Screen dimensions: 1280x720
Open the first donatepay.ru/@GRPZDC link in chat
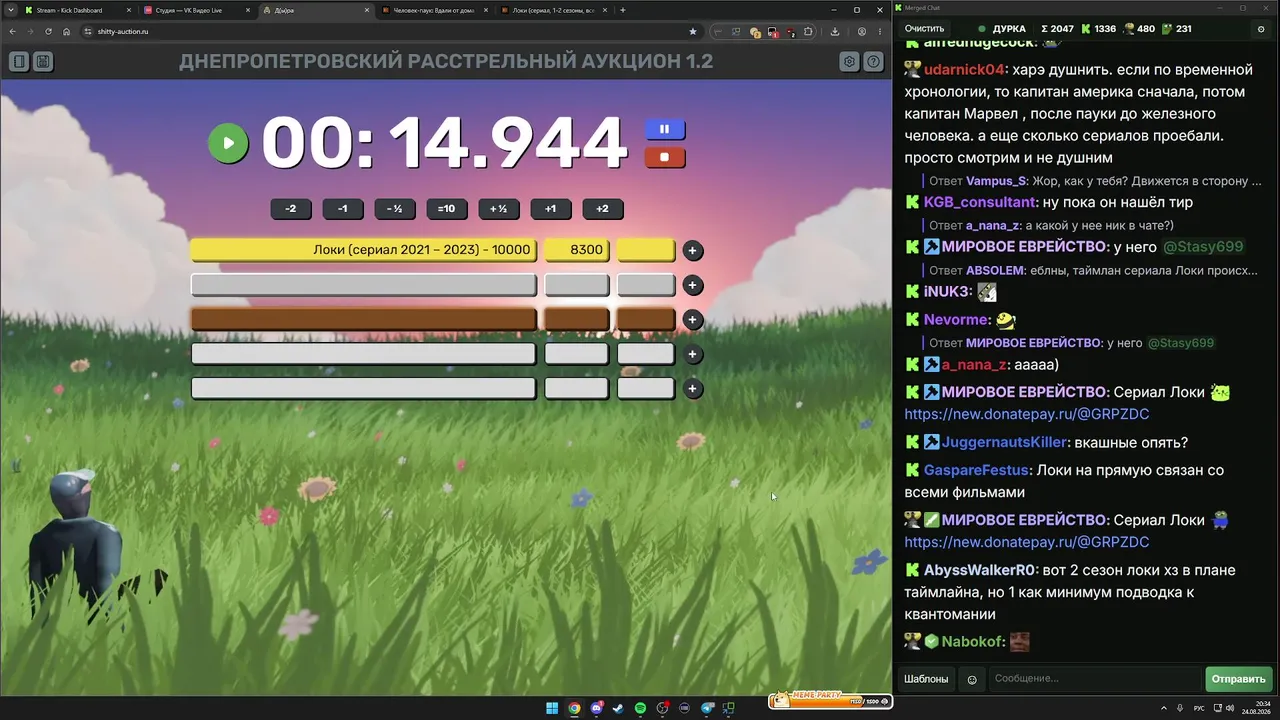click(1027, 414)
